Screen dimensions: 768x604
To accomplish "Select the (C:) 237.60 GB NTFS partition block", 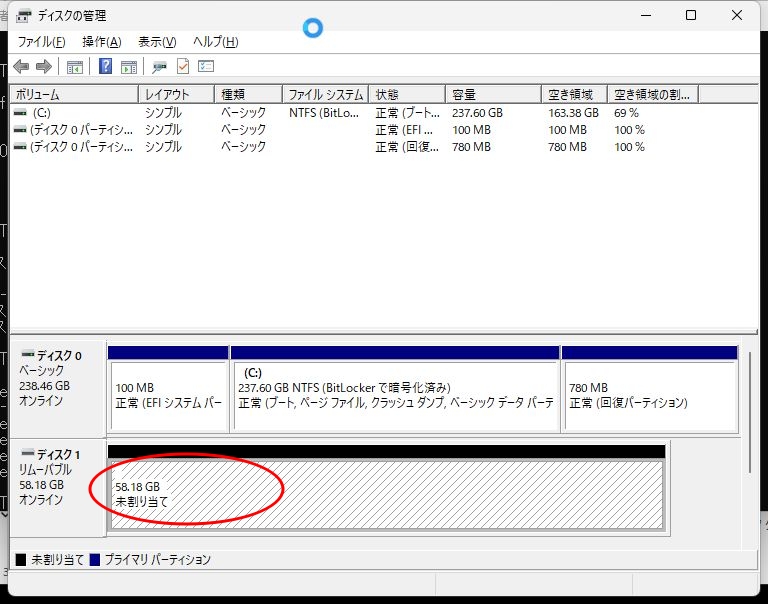I will 395,389.
